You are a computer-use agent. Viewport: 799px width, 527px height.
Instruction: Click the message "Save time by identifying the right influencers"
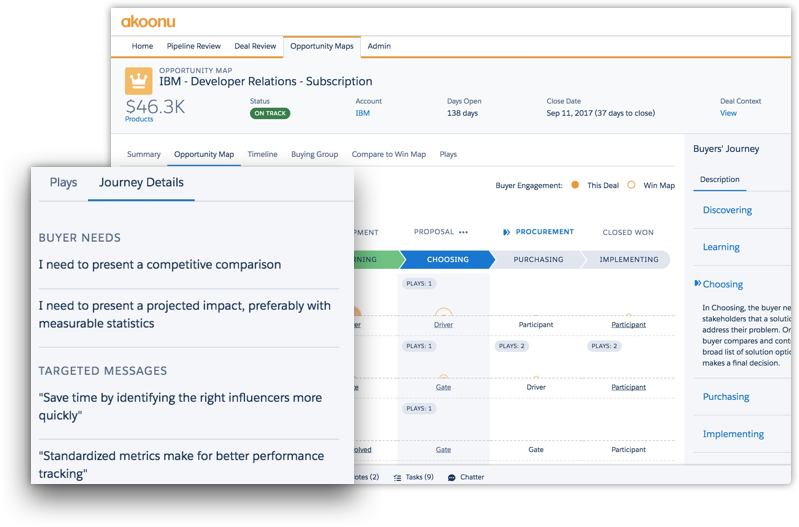(x=180, y=406)
